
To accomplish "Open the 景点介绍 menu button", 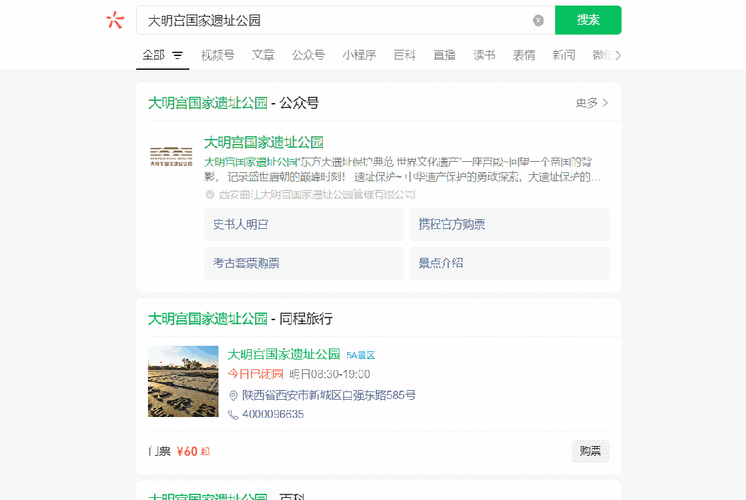I will point(510,264).
